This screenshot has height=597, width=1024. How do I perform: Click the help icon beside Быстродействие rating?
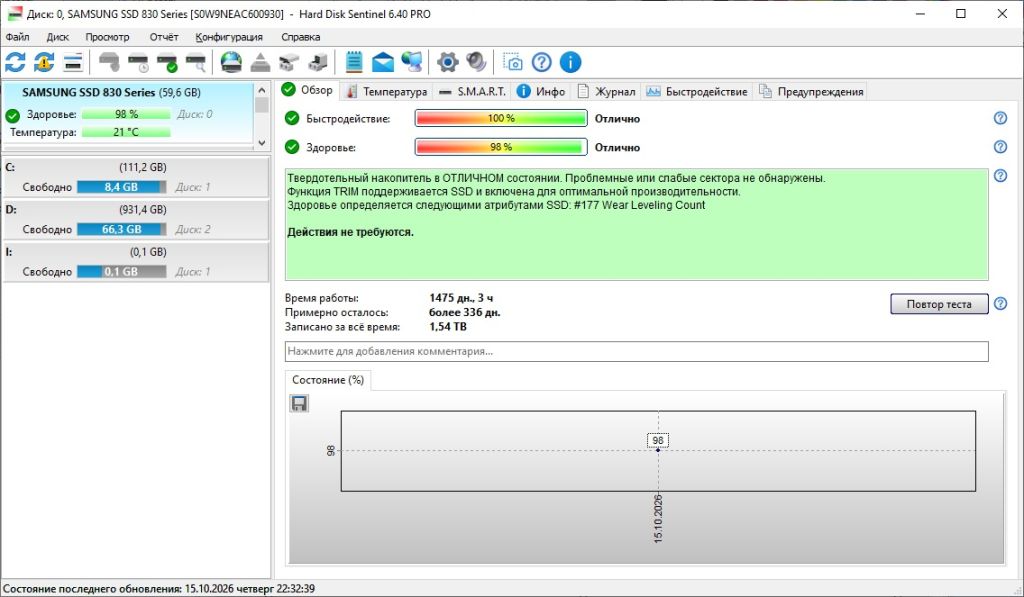click(1000, 118)
